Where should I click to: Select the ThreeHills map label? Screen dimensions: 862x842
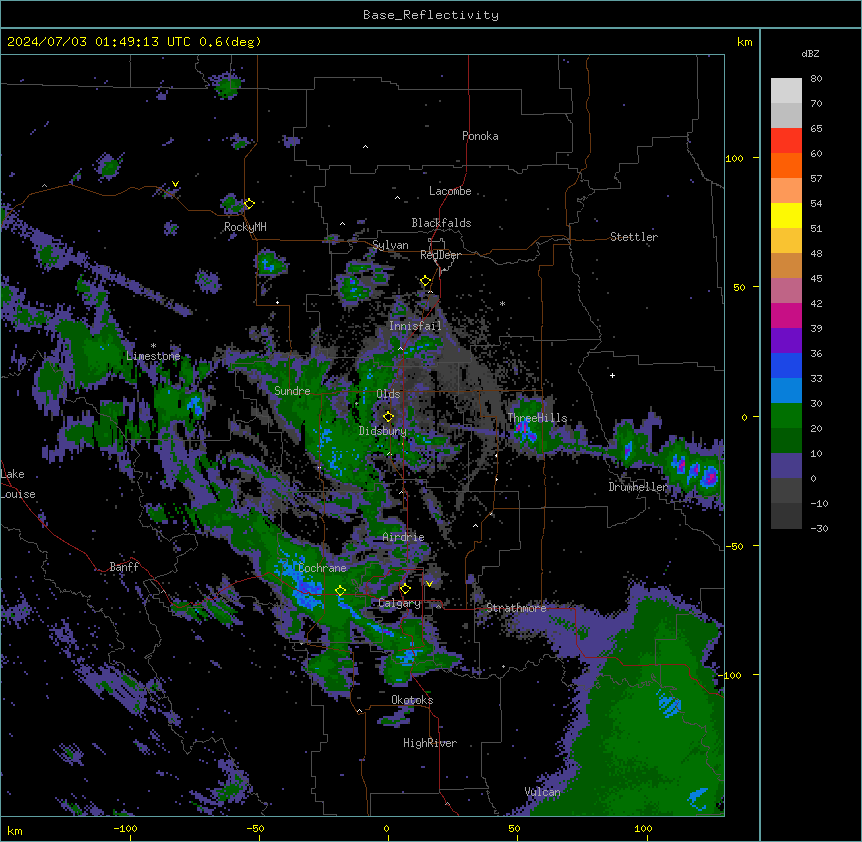point(537,418)
